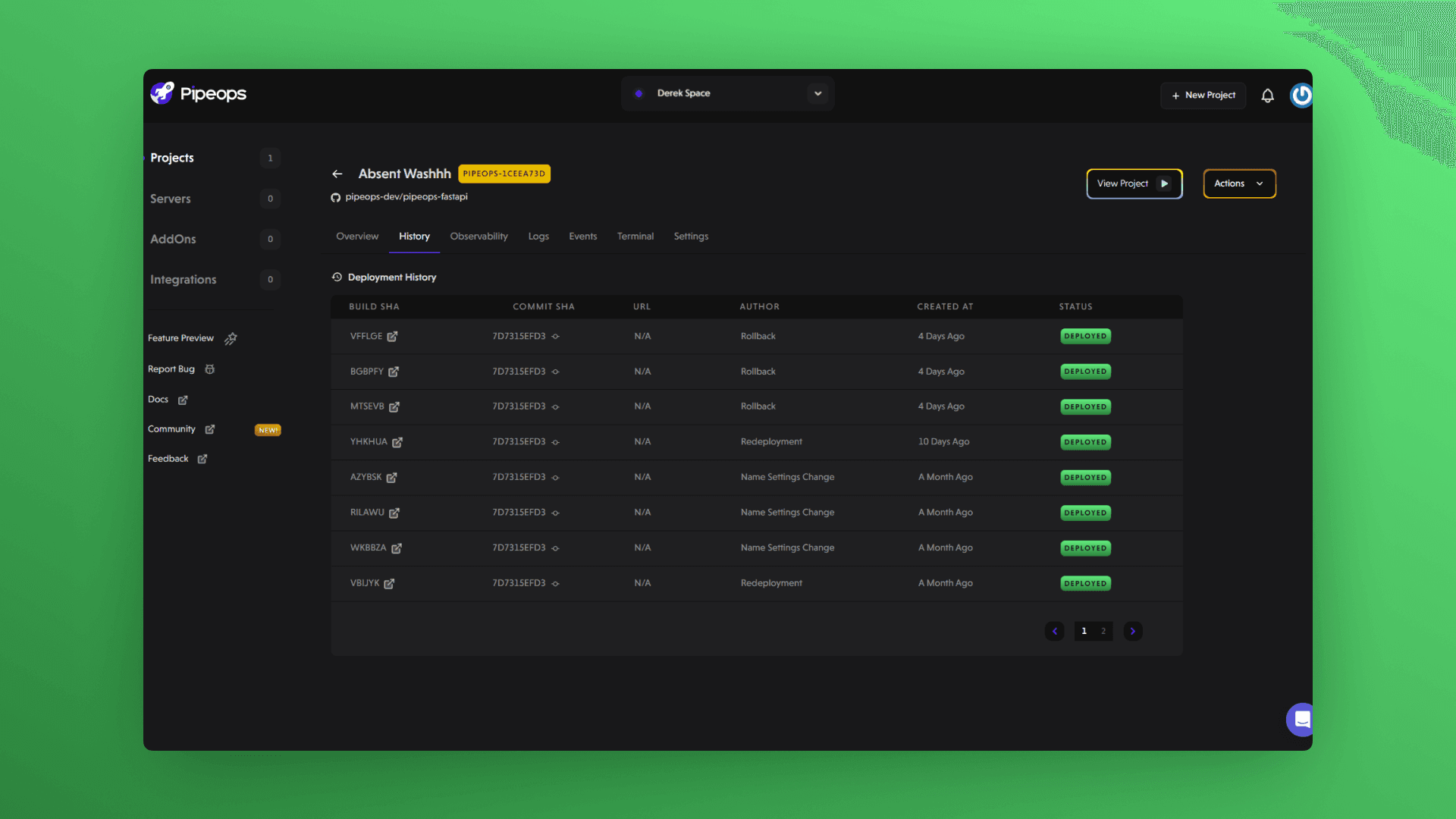The image size is (1456, 819).
Task: Click the DEPLOYED status badge for VBIJYK
Action: point(1085,584)
